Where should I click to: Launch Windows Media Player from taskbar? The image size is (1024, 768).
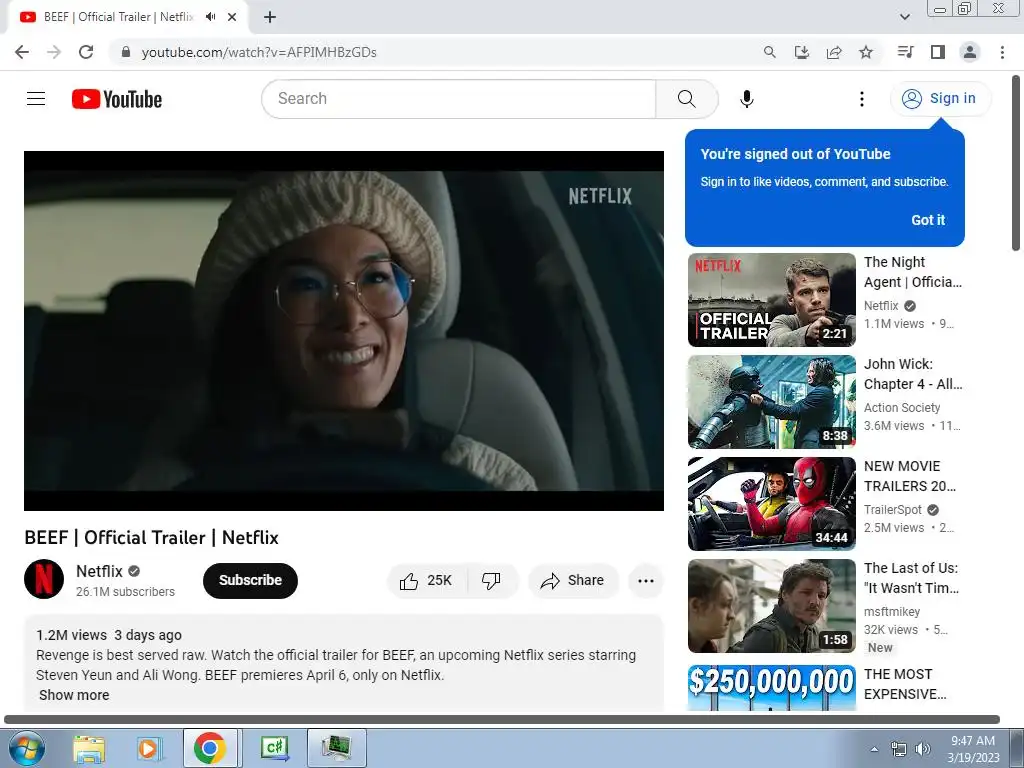[149, 748]
